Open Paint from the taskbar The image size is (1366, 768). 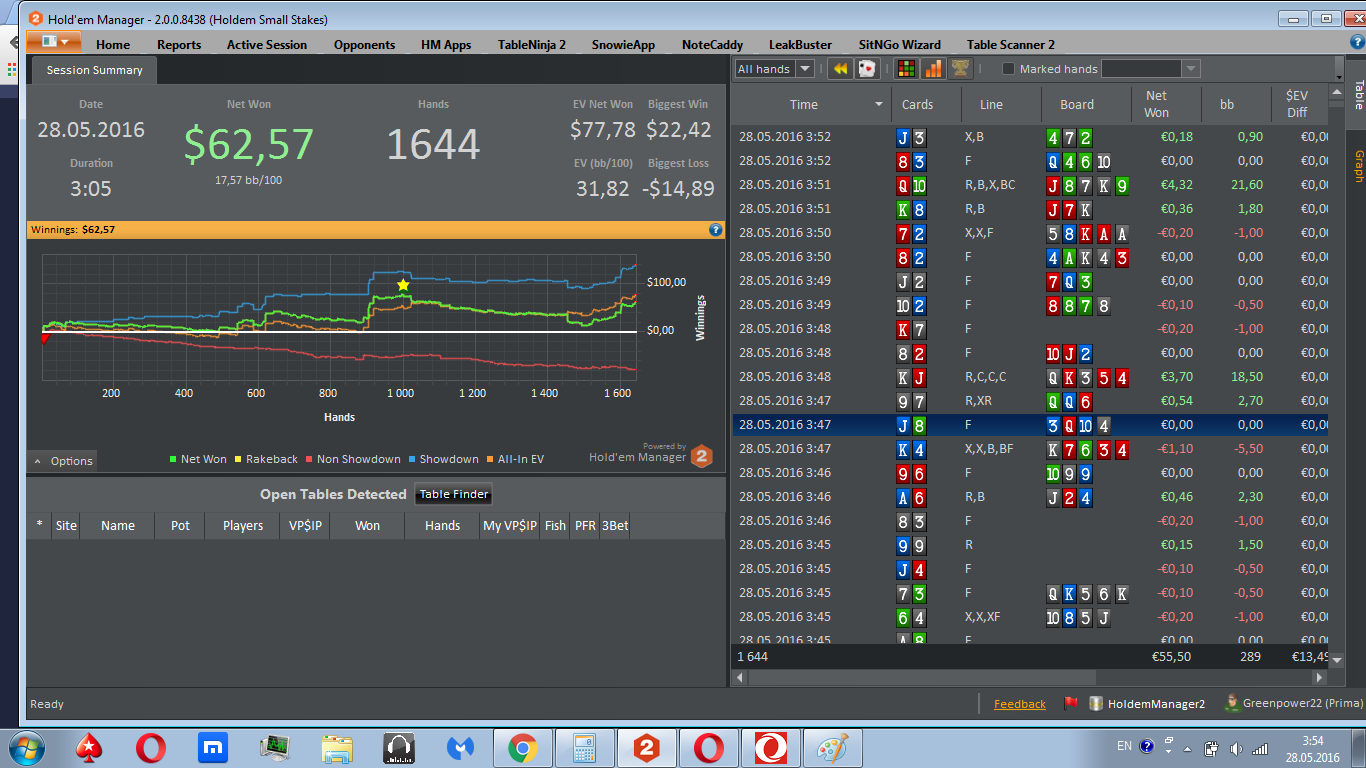[x=832, y=747]
